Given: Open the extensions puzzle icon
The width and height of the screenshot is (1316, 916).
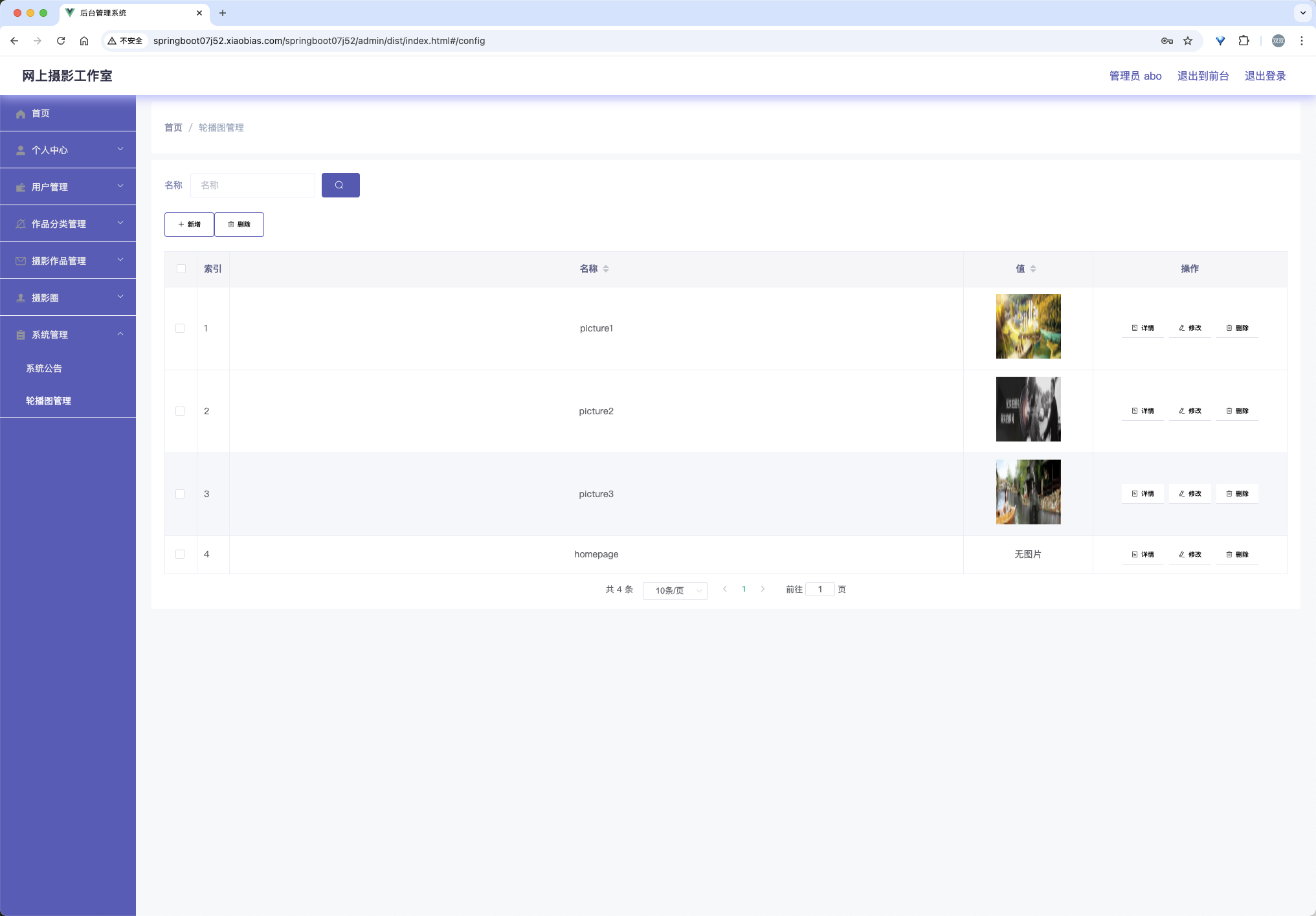Looking at the screenshot, I should (1244, 41).
